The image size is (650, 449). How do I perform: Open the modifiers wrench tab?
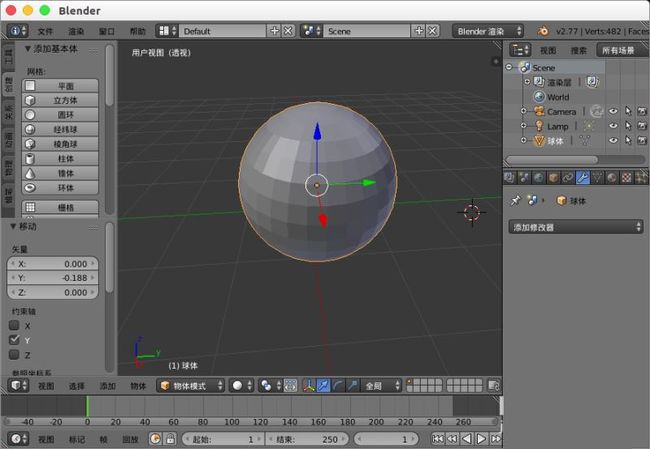coord(582,178)
